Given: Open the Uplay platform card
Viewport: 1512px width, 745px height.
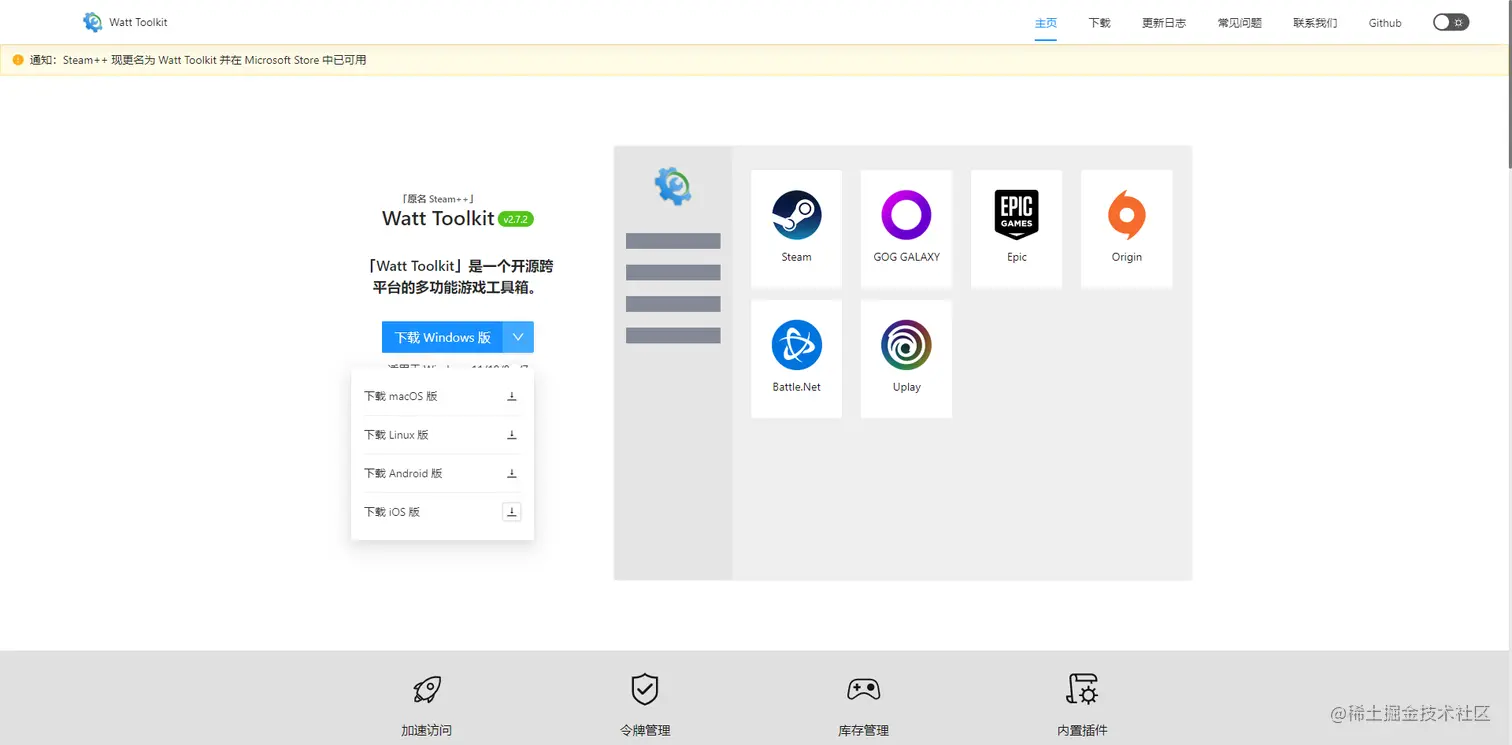Looking at the screenshot, I should coord(906,359).
